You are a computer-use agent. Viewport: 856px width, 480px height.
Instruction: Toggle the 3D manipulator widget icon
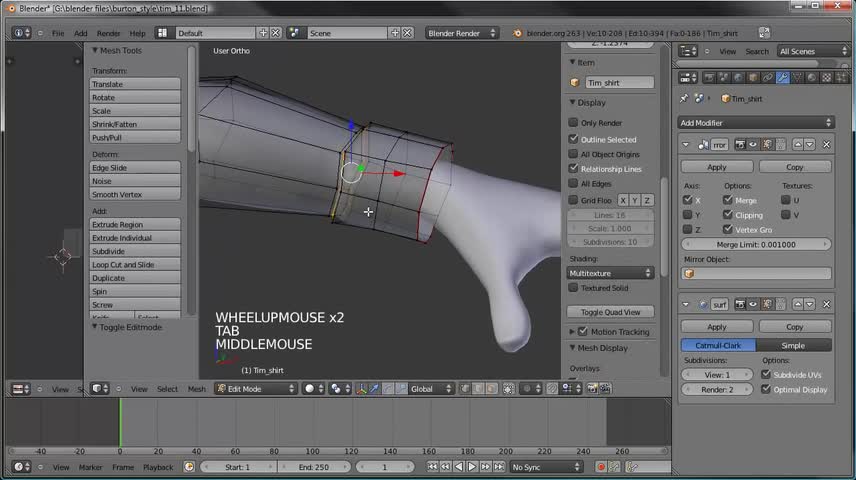coord(361,389)
